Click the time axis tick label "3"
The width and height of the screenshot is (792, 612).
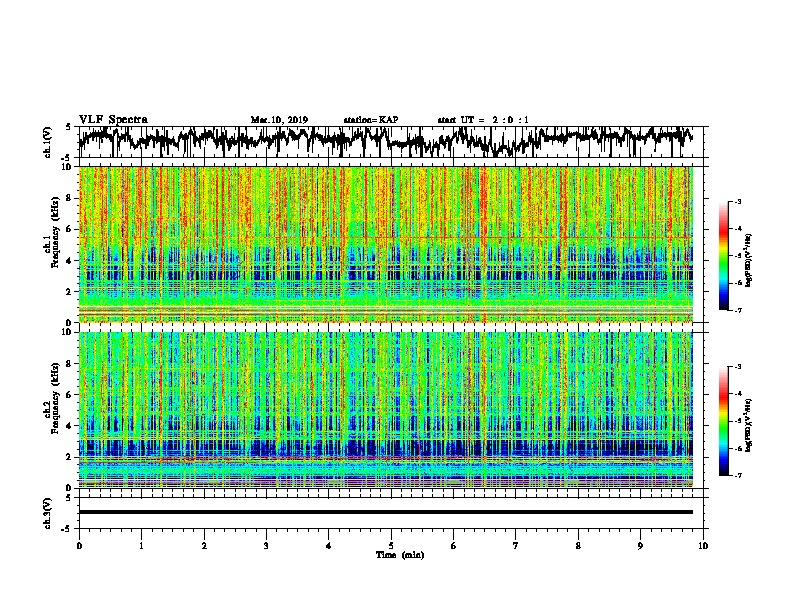click(266, 545)
